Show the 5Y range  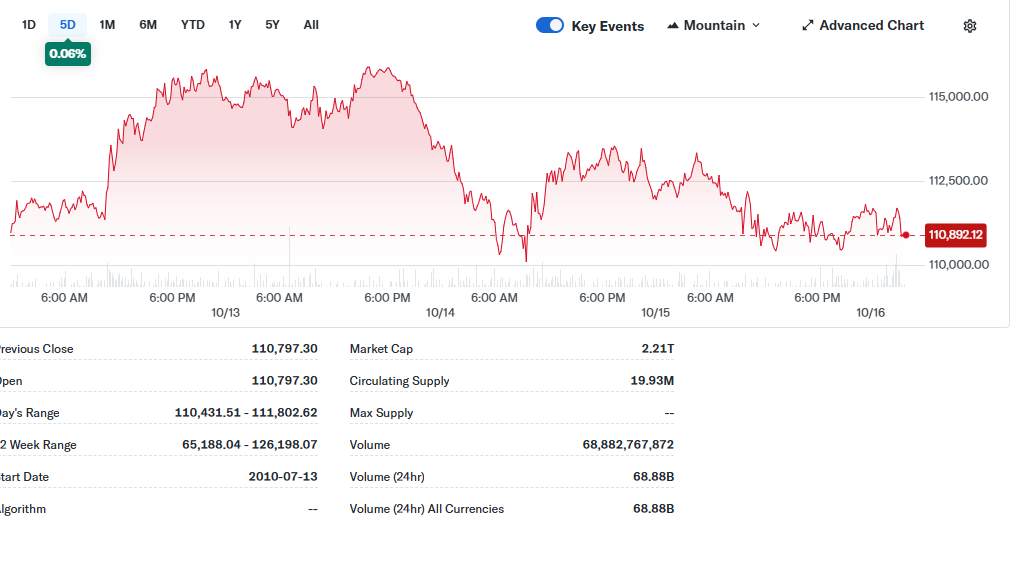click(x=272, y=25)
